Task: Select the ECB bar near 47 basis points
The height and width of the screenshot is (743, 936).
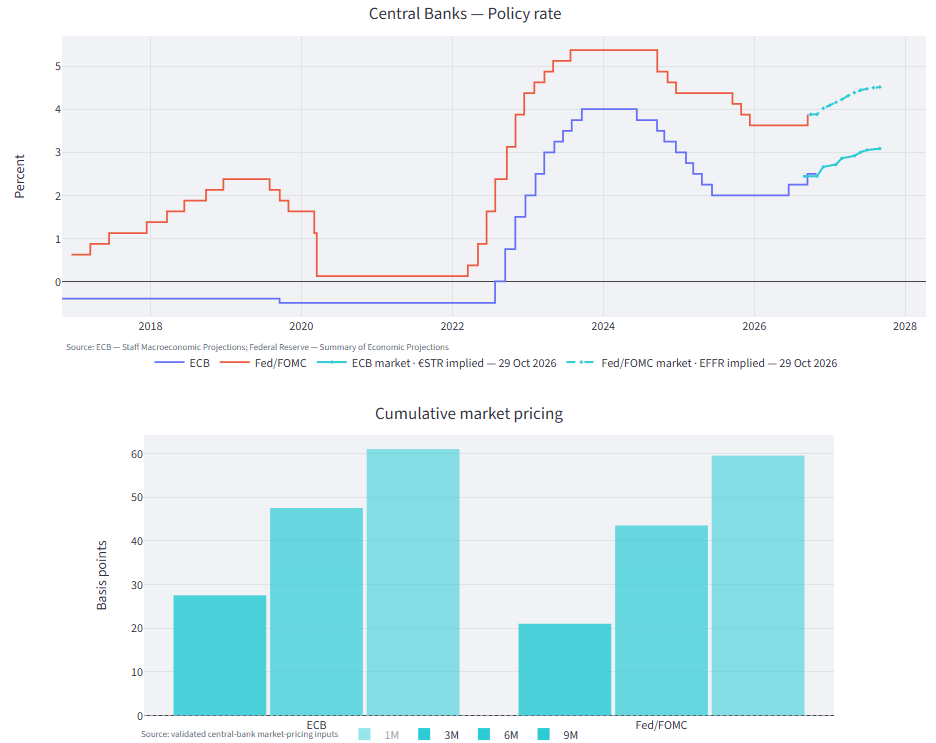Action: pyautogui.click(x=316, y=611)
